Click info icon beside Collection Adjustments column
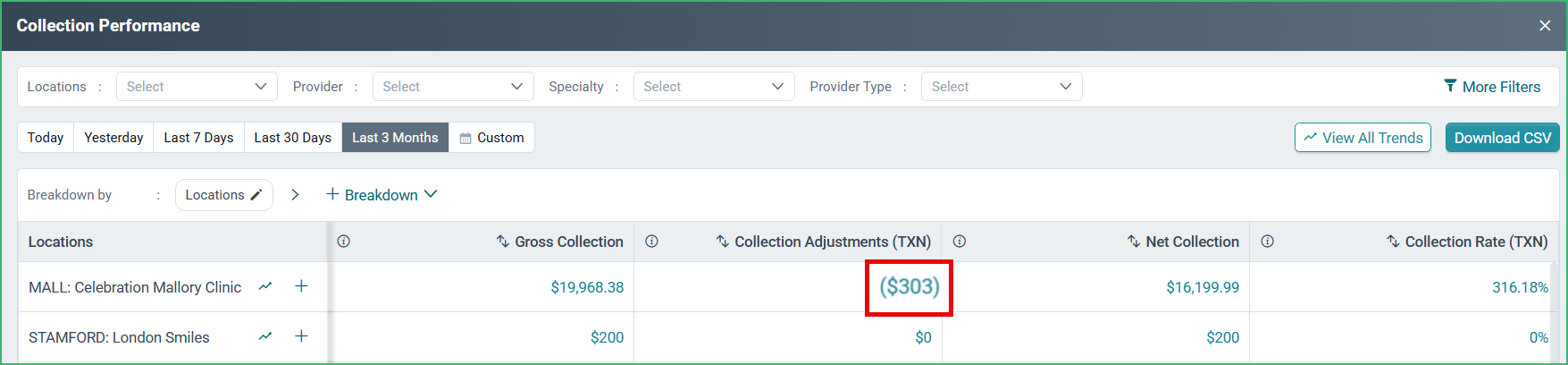 (652, 242)
